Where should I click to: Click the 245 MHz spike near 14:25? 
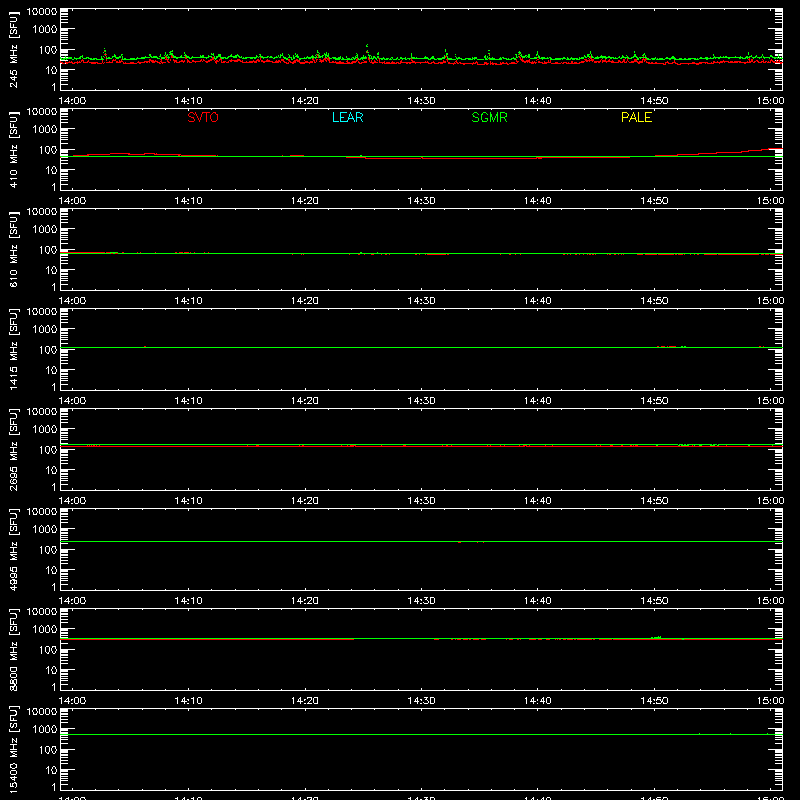click(x=367, y=51)
